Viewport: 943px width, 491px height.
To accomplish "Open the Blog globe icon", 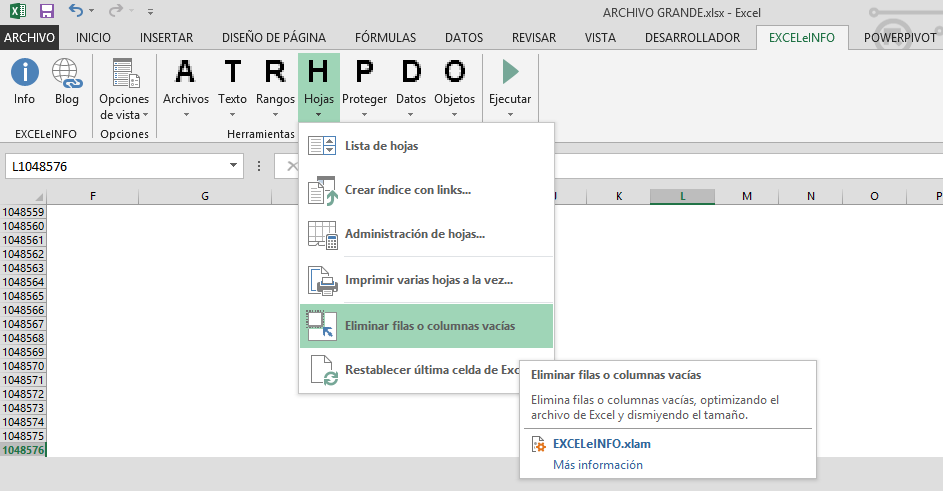I will click(67, 74).
